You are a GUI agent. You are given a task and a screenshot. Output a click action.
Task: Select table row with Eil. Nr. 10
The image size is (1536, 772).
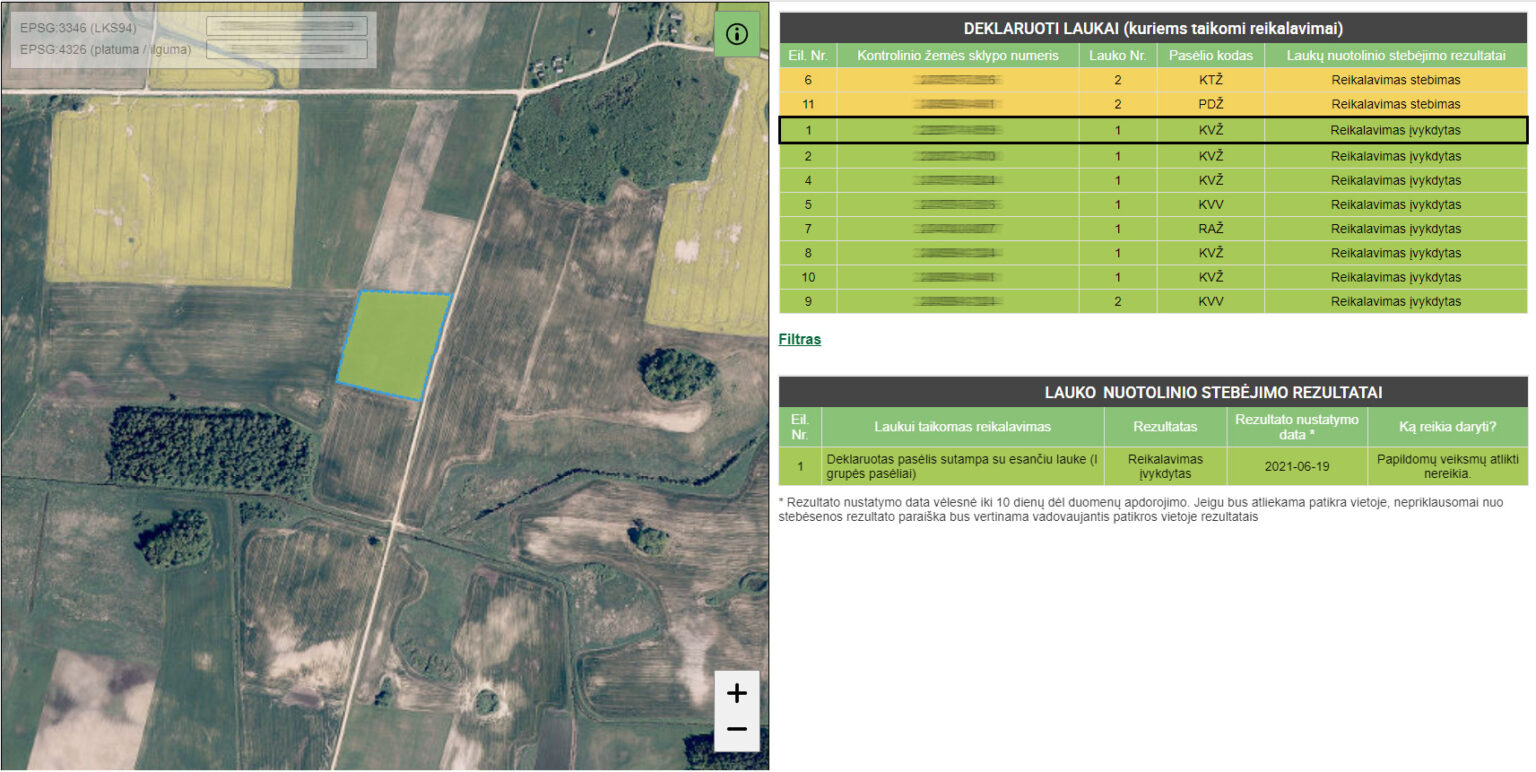click(1152, 277)
